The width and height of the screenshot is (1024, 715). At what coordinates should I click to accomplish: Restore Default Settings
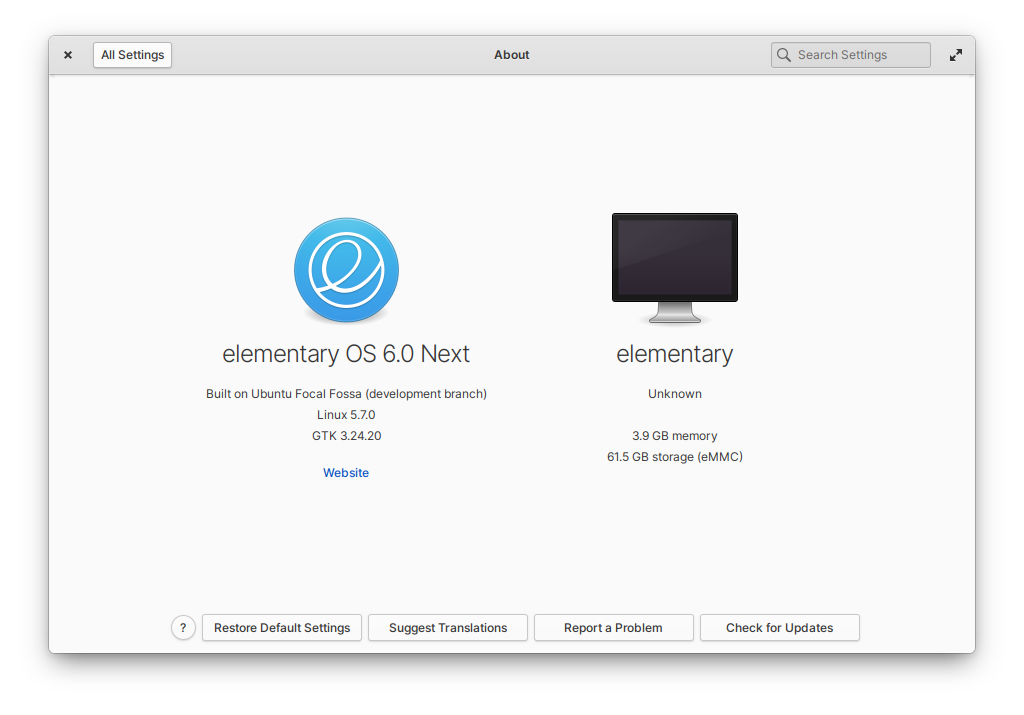point(281,627)
